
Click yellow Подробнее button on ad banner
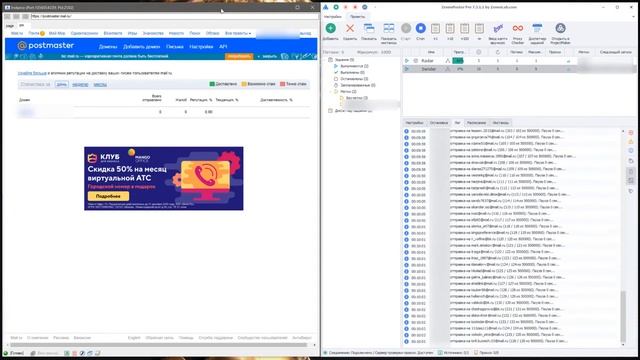(x=108, y=196)
